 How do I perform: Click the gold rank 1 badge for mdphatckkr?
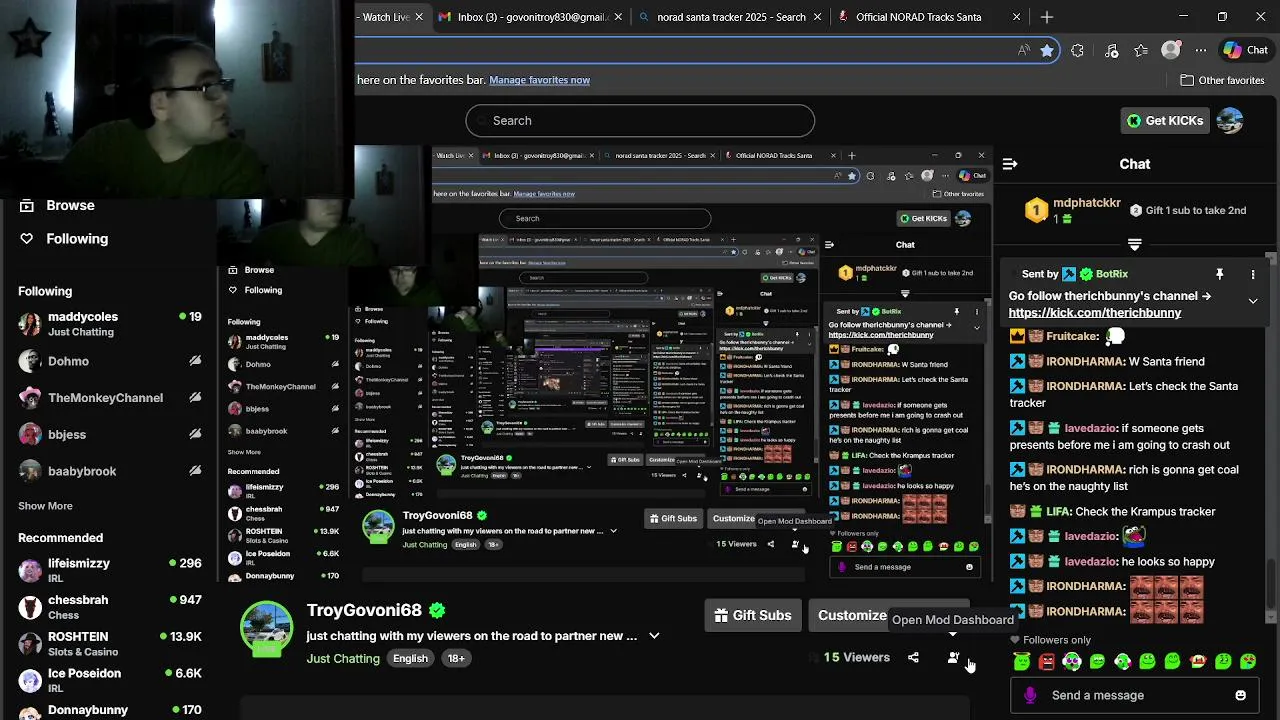pyautogui.click(x=1036, y=210)
